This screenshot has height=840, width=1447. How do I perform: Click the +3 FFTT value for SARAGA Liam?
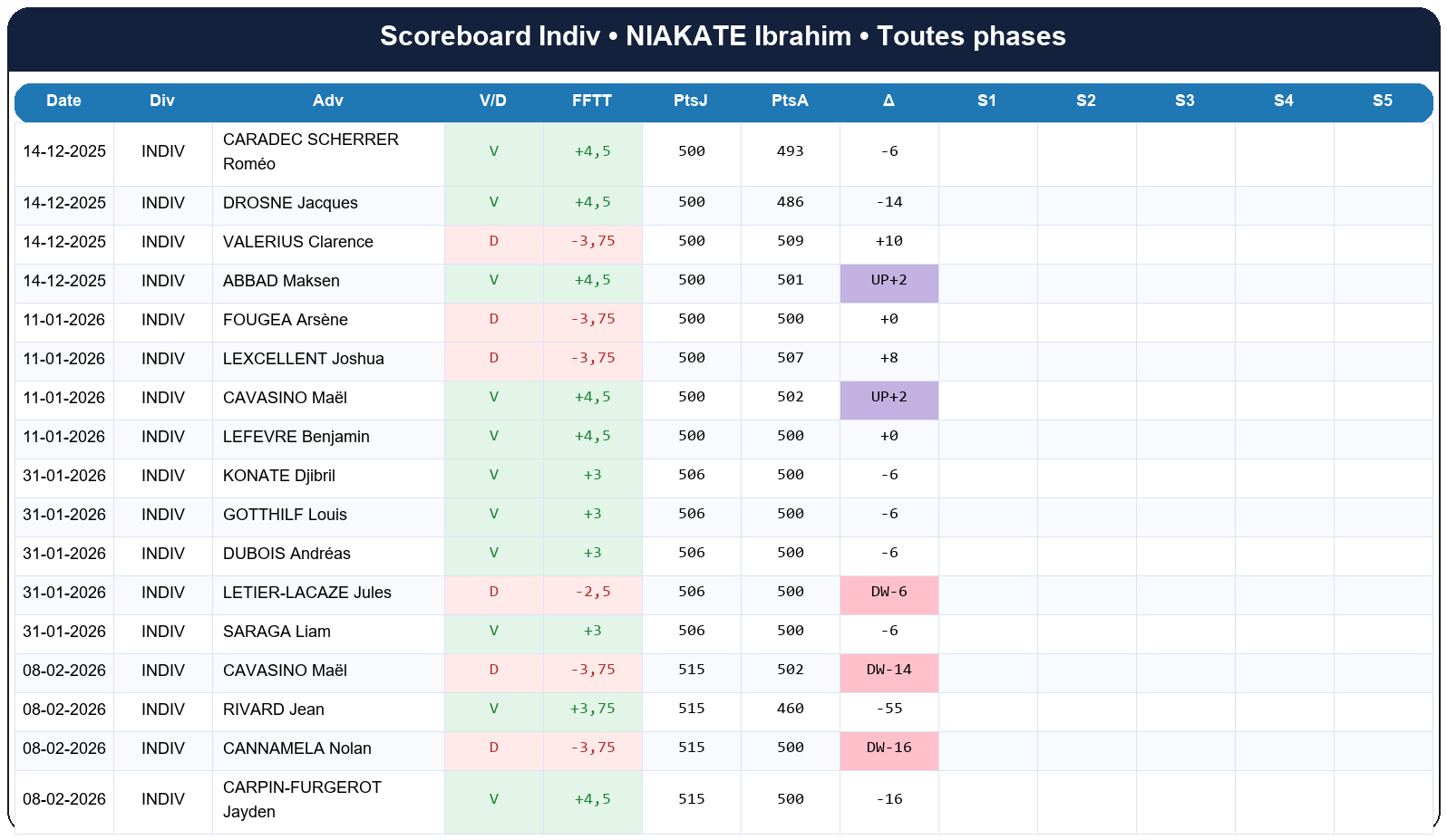(593, 631)
